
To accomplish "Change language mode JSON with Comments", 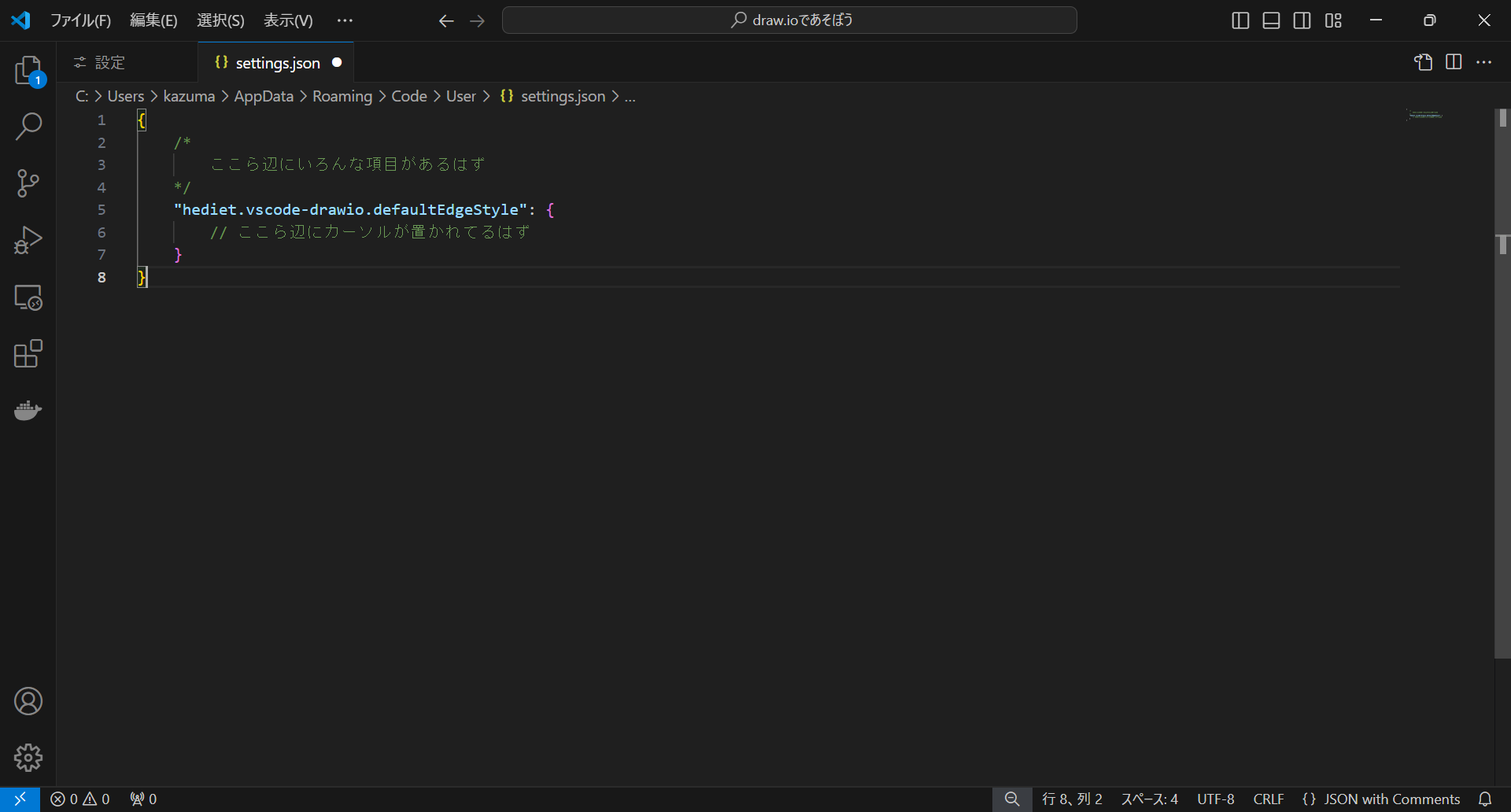I will [1391, 799].
